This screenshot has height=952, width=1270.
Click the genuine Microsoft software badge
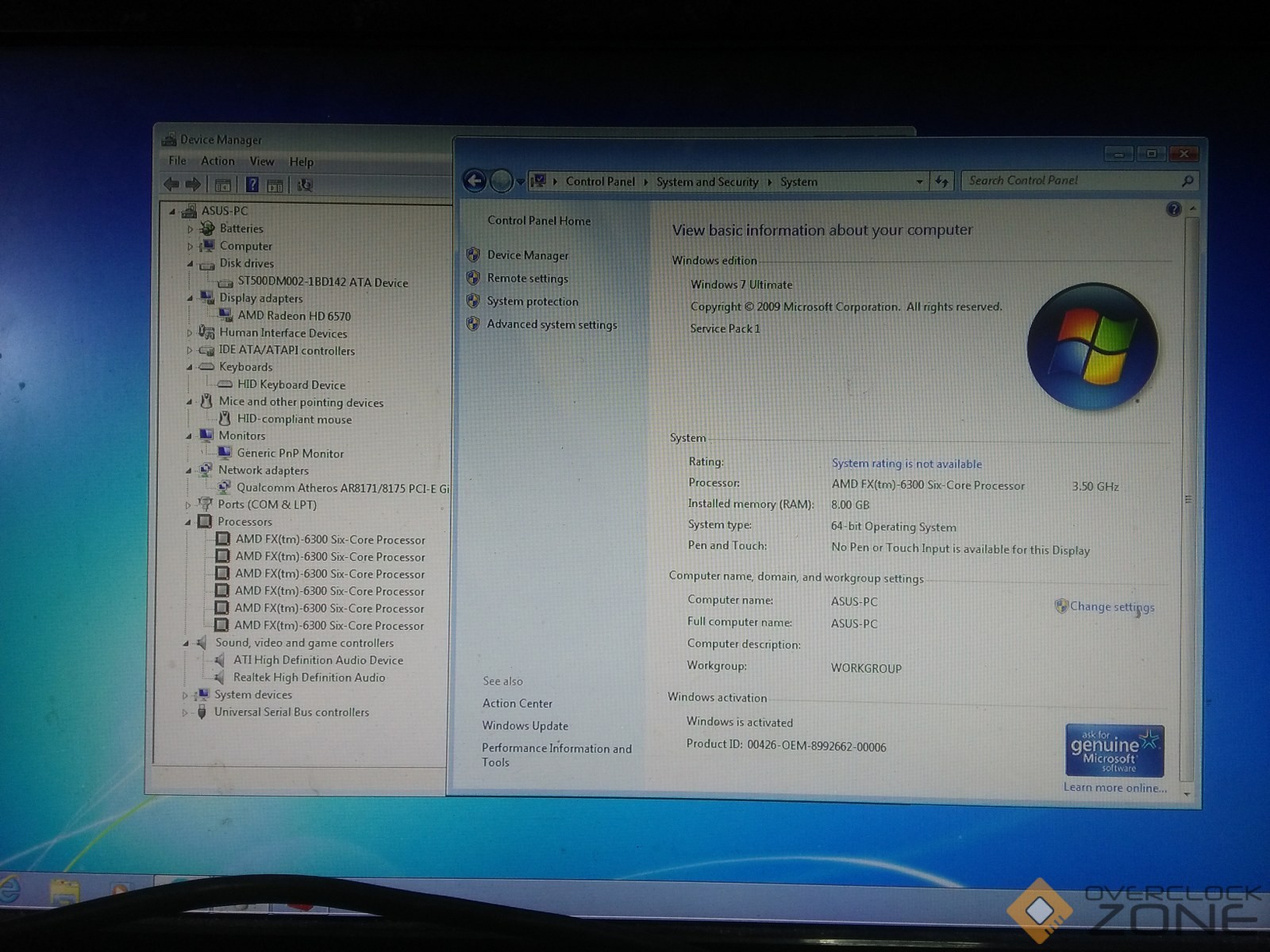point(1114,750)
